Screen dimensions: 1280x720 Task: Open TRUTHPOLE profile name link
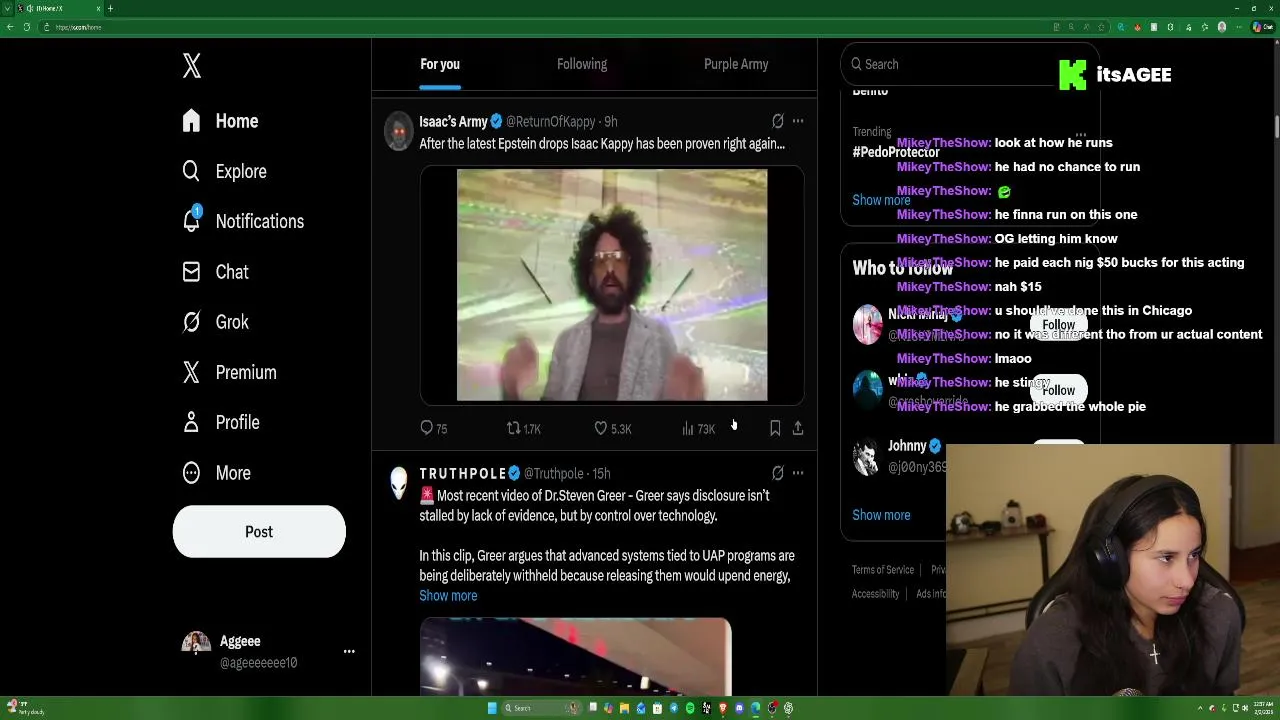(x=463, y=473)
